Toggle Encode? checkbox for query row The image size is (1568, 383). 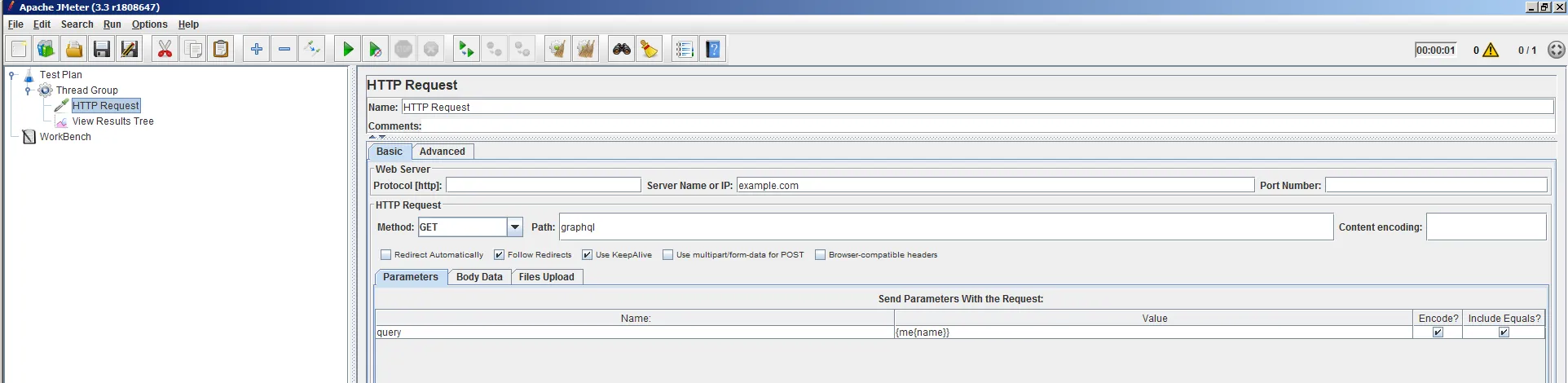1438,332
